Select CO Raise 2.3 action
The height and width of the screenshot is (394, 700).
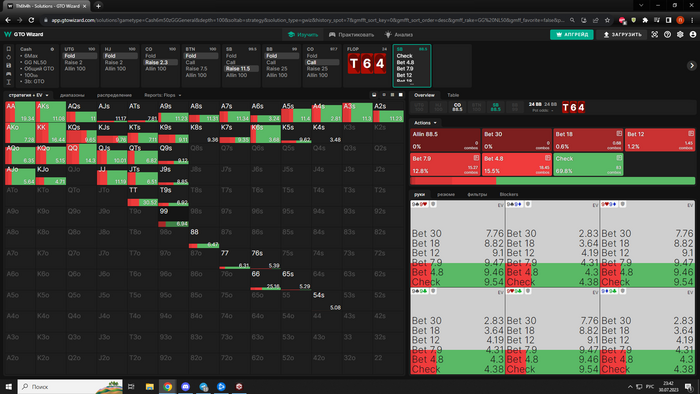click(161, 62)
